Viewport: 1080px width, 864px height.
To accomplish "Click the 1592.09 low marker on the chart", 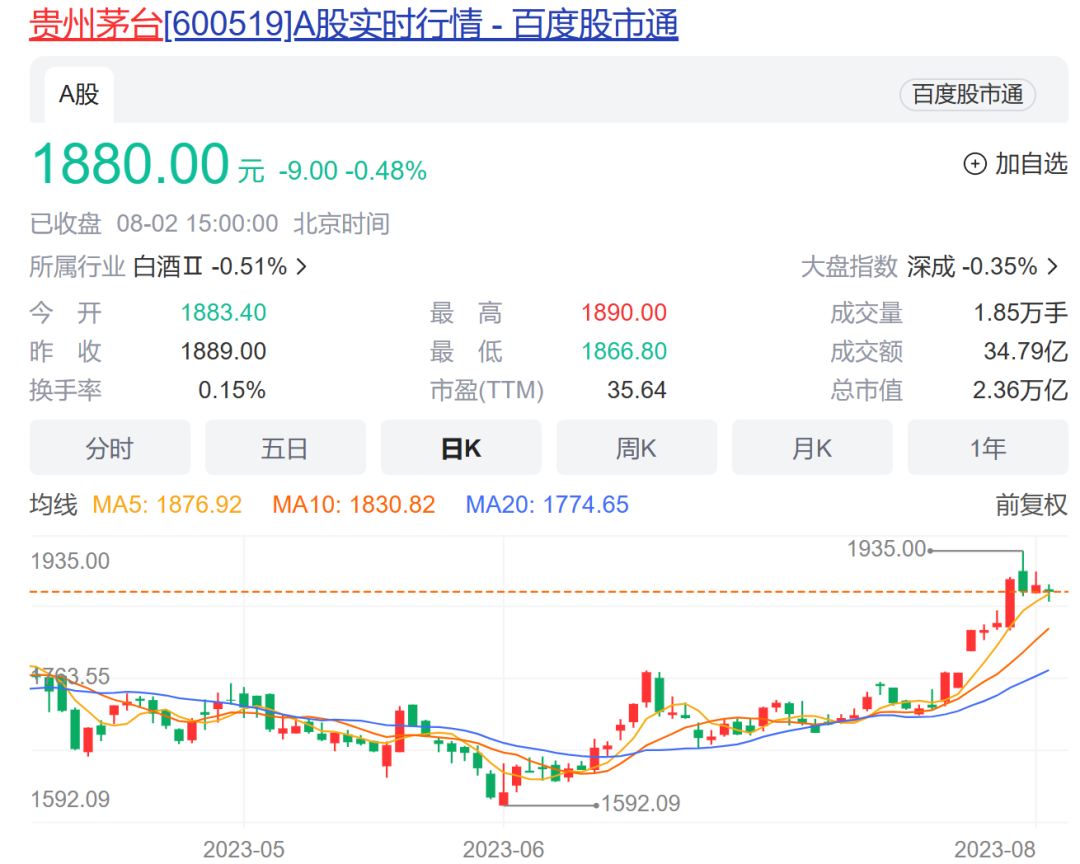I will click(x=641, y=803).
